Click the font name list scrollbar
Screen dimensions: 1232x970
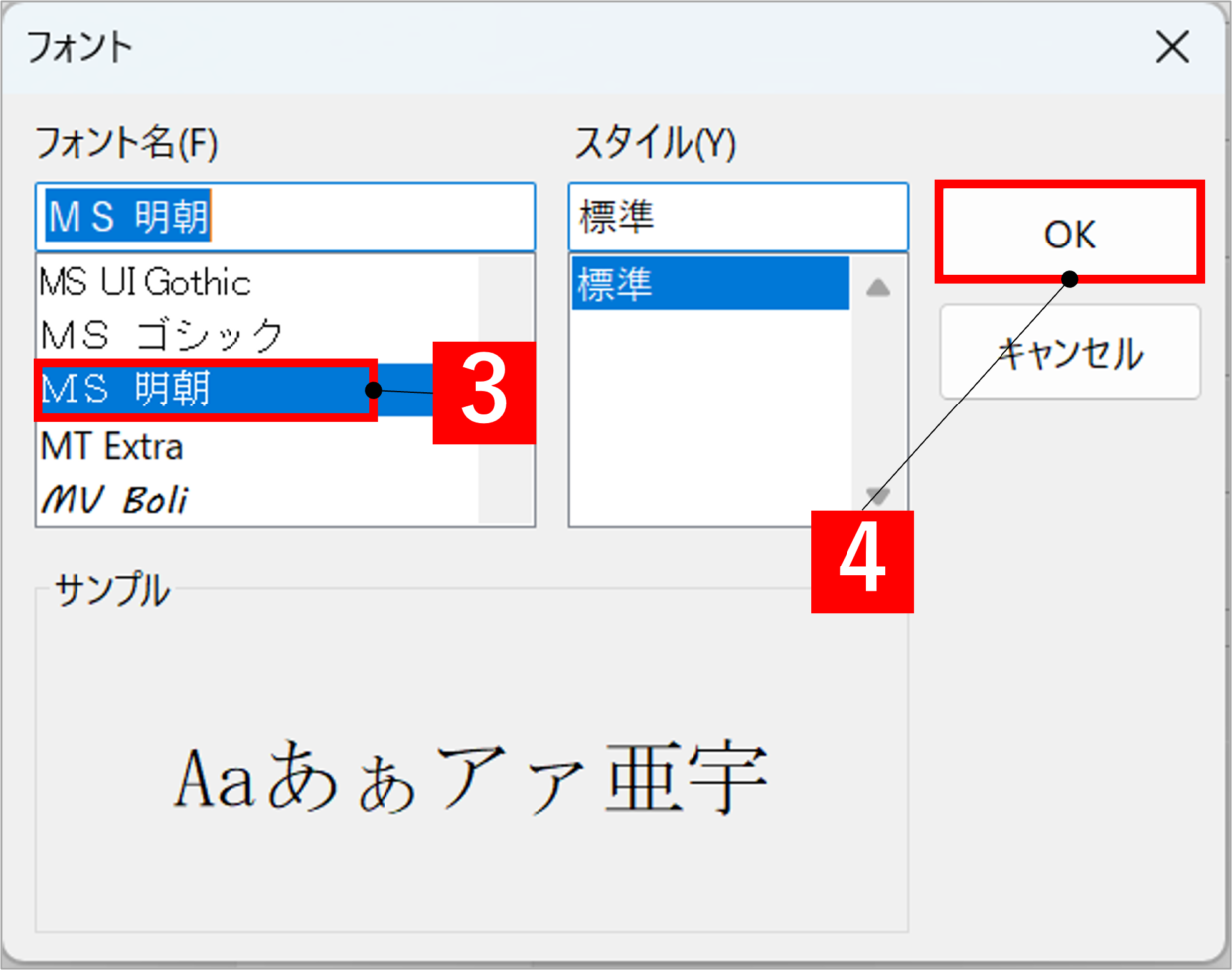click(x=506, y=390)
